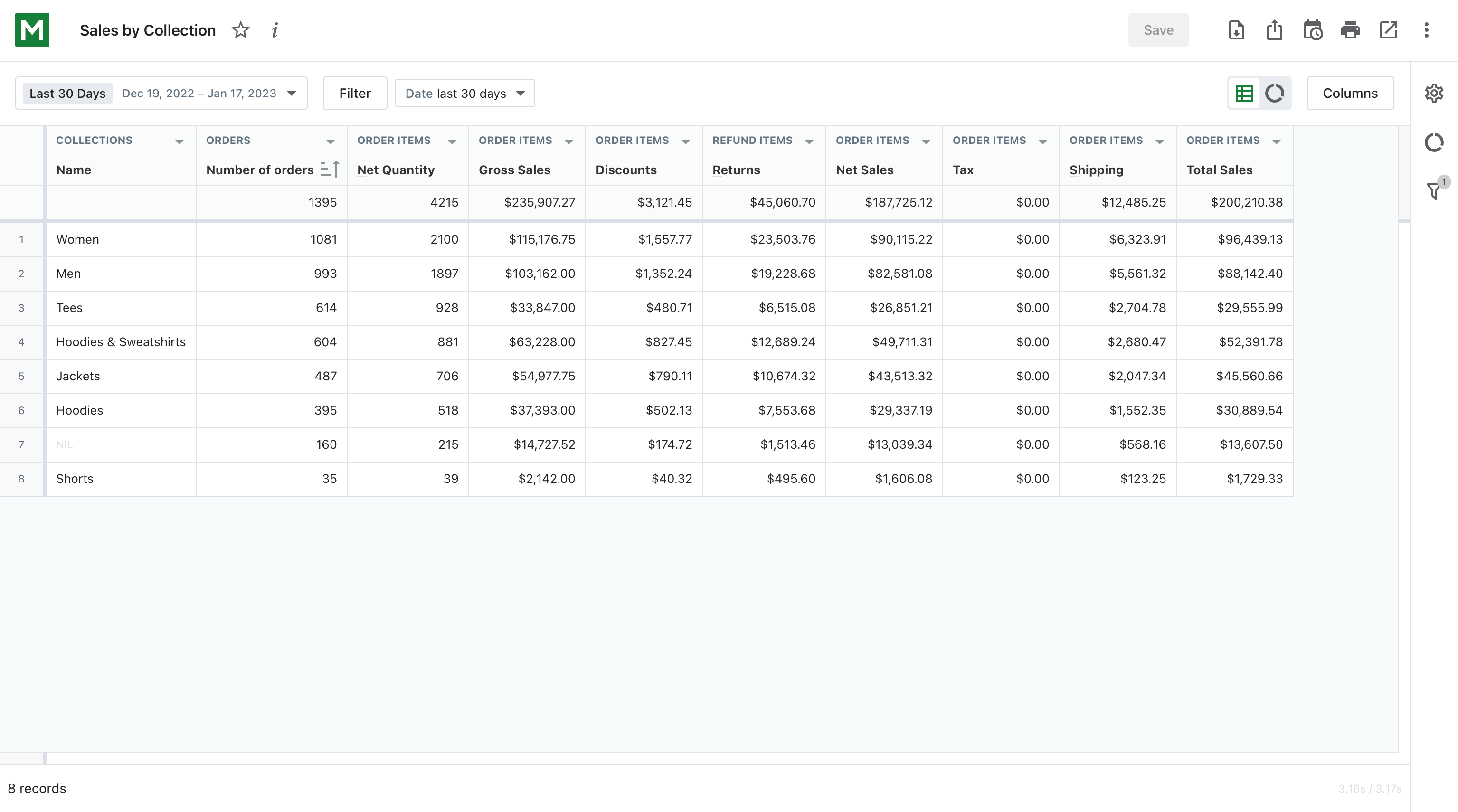Click the filter settings gear icon
Image resolution: width=1458 pixels, height=812 pixels.
tap(1434, 93)
